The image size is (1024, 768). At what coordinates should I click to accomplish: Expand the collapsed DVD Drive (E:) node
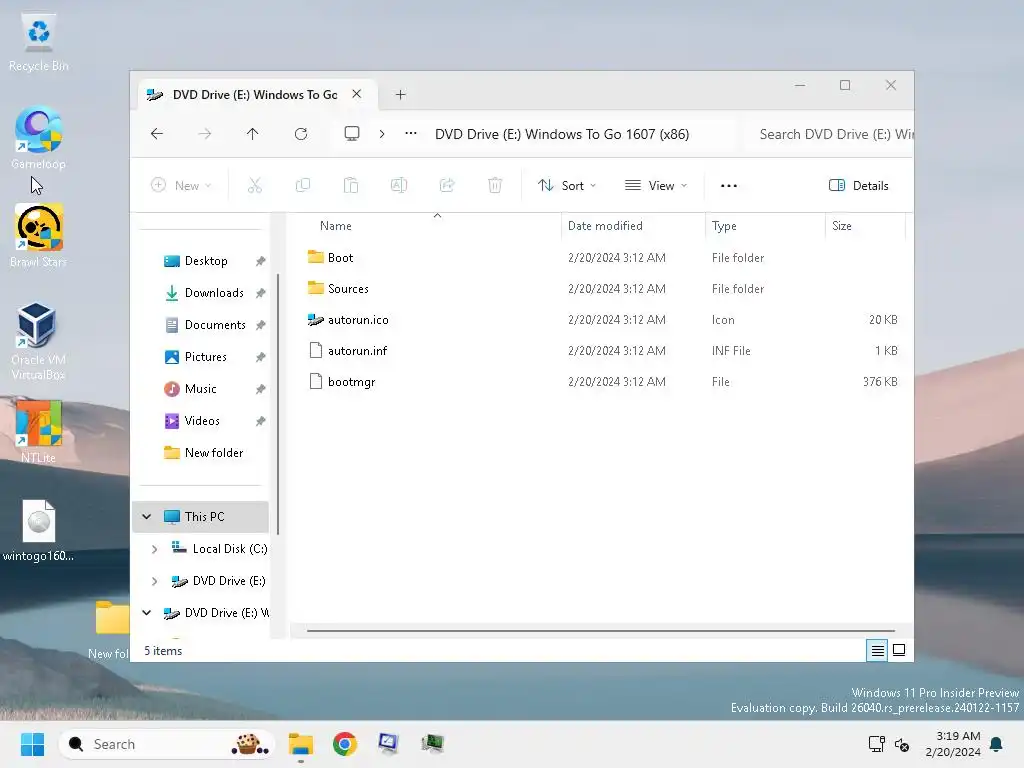(x=154, y=581)
